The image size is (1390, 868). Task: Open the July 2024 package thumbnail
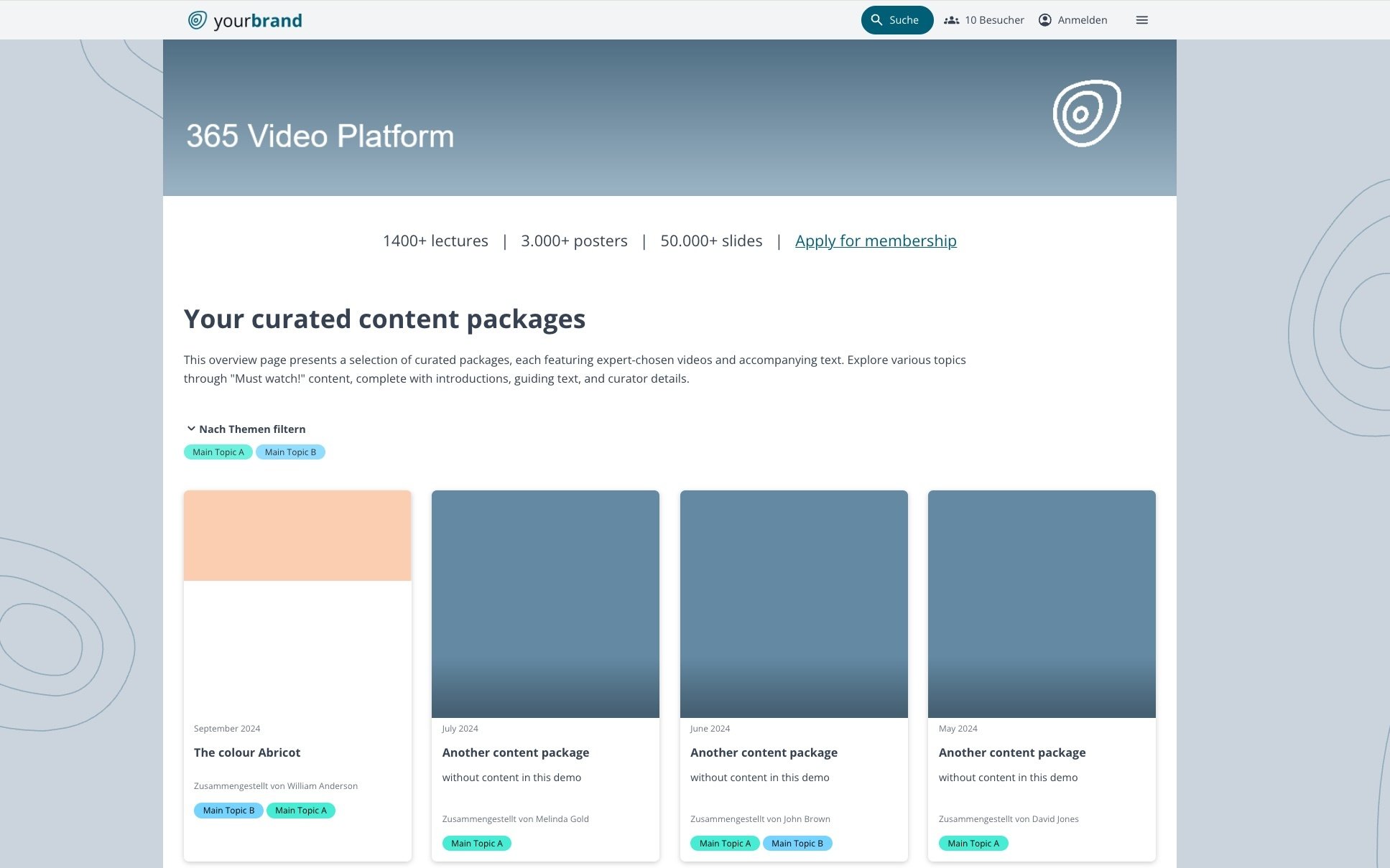point(545,604)
